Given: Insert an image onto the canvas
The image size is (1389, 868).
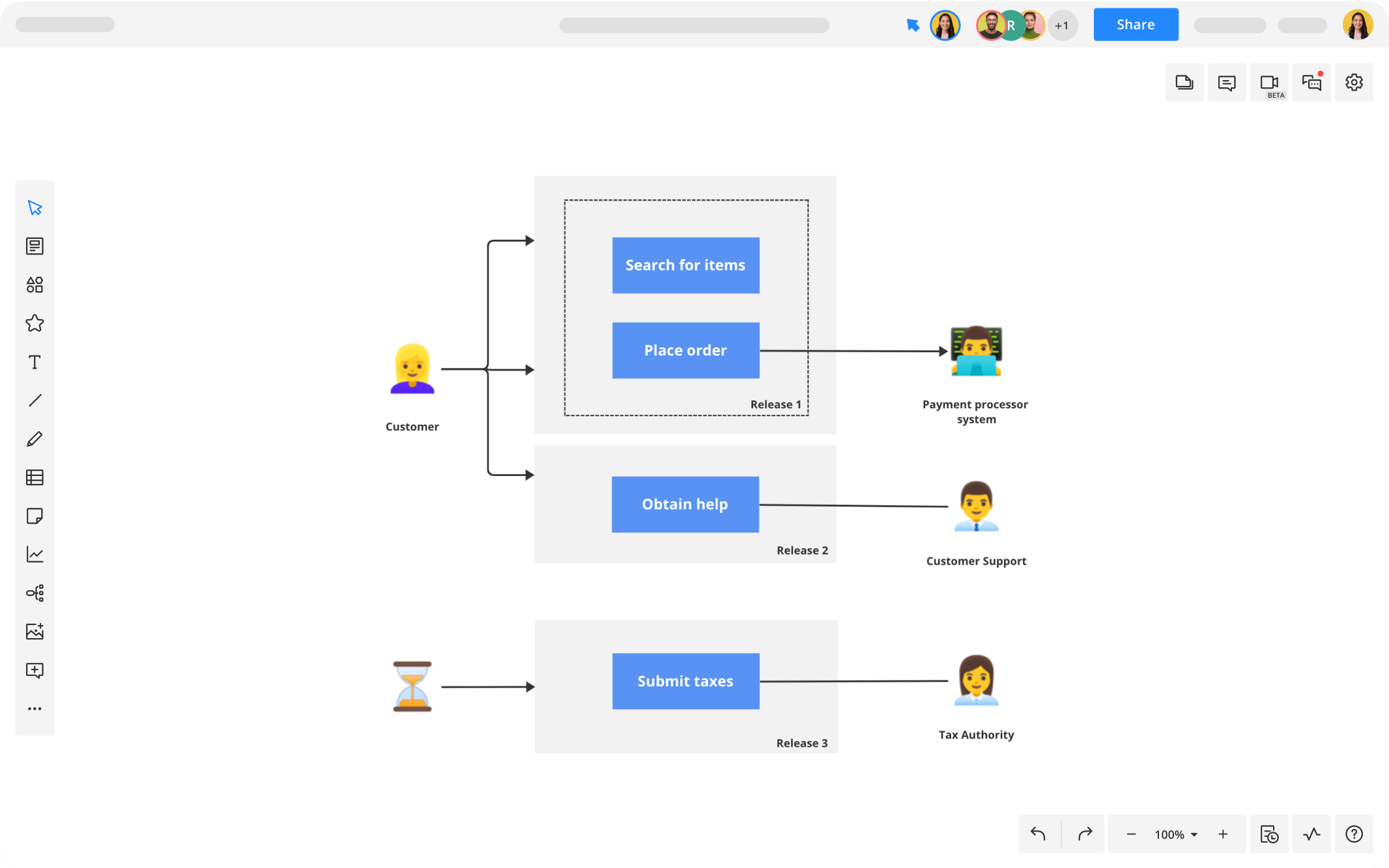Looking at the screenshot, I should pyautogui.click(x=35, y=631).
